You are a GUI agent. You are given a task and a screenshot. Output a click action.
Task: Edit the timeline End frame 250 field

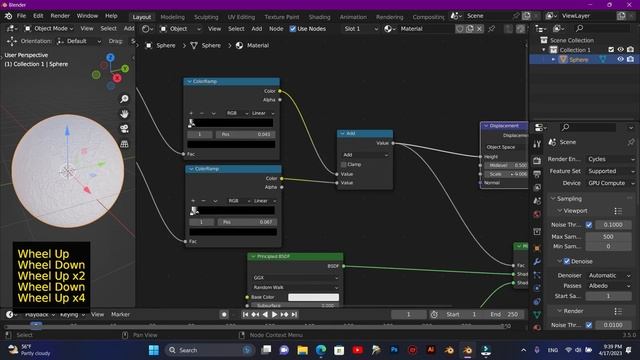click(x=504, y=315)
